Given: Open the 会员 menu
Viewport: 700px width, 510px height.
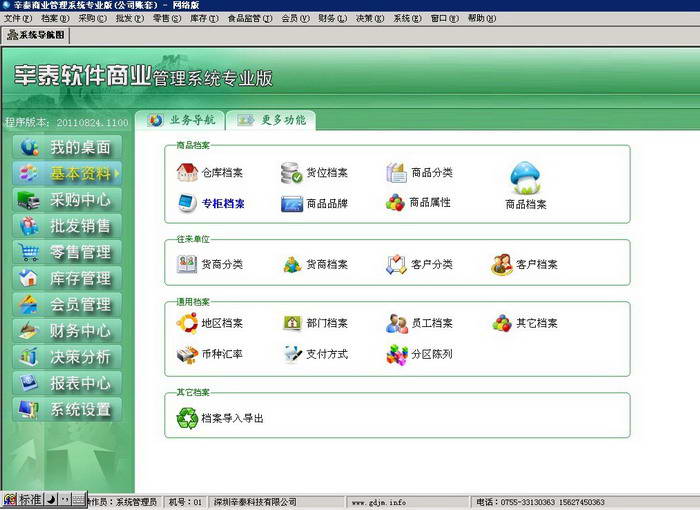Looking at the screenshot, I should (x=295, y=18).
